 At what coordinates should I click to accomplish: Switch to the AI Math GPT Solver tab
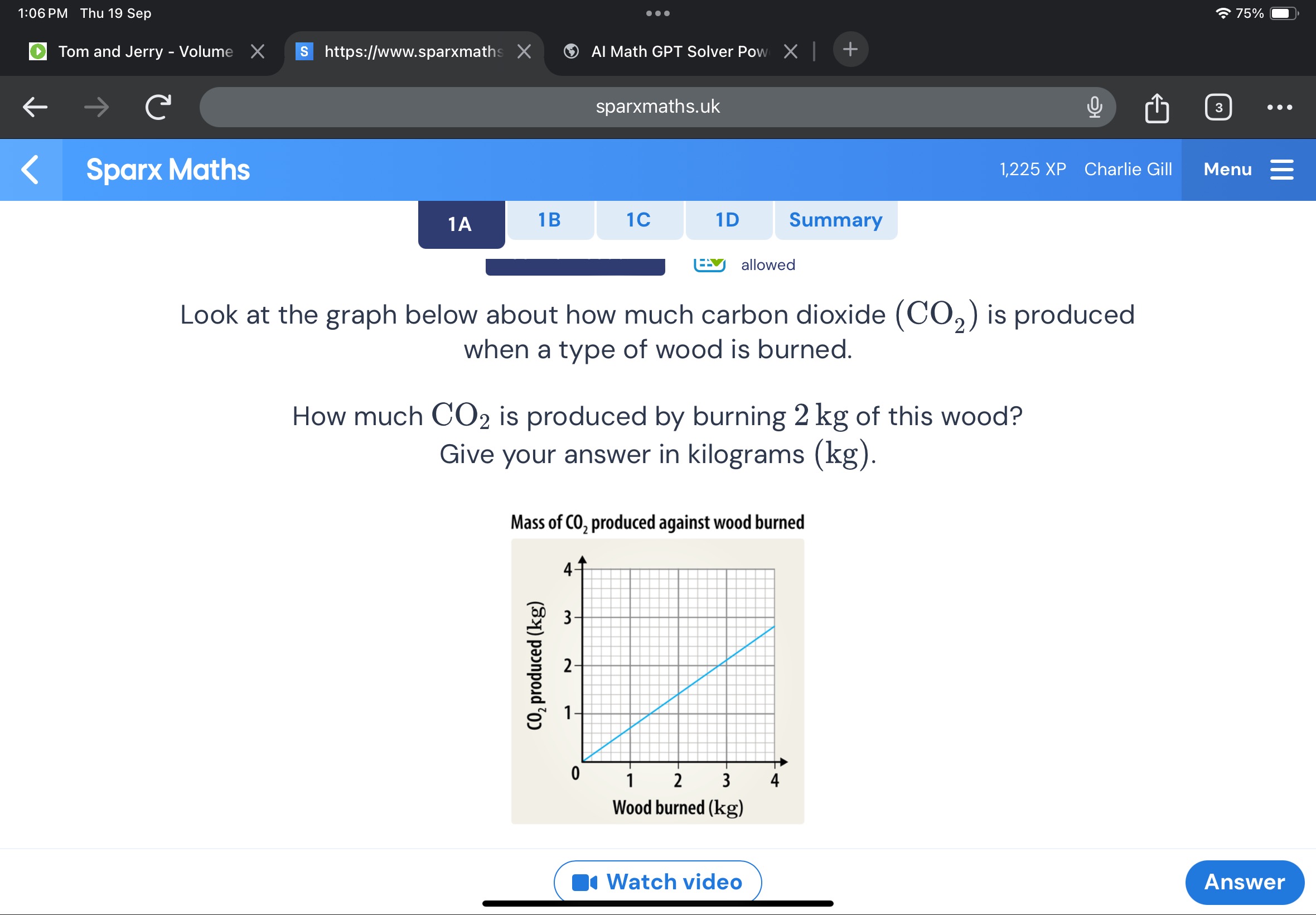(680, 51)
